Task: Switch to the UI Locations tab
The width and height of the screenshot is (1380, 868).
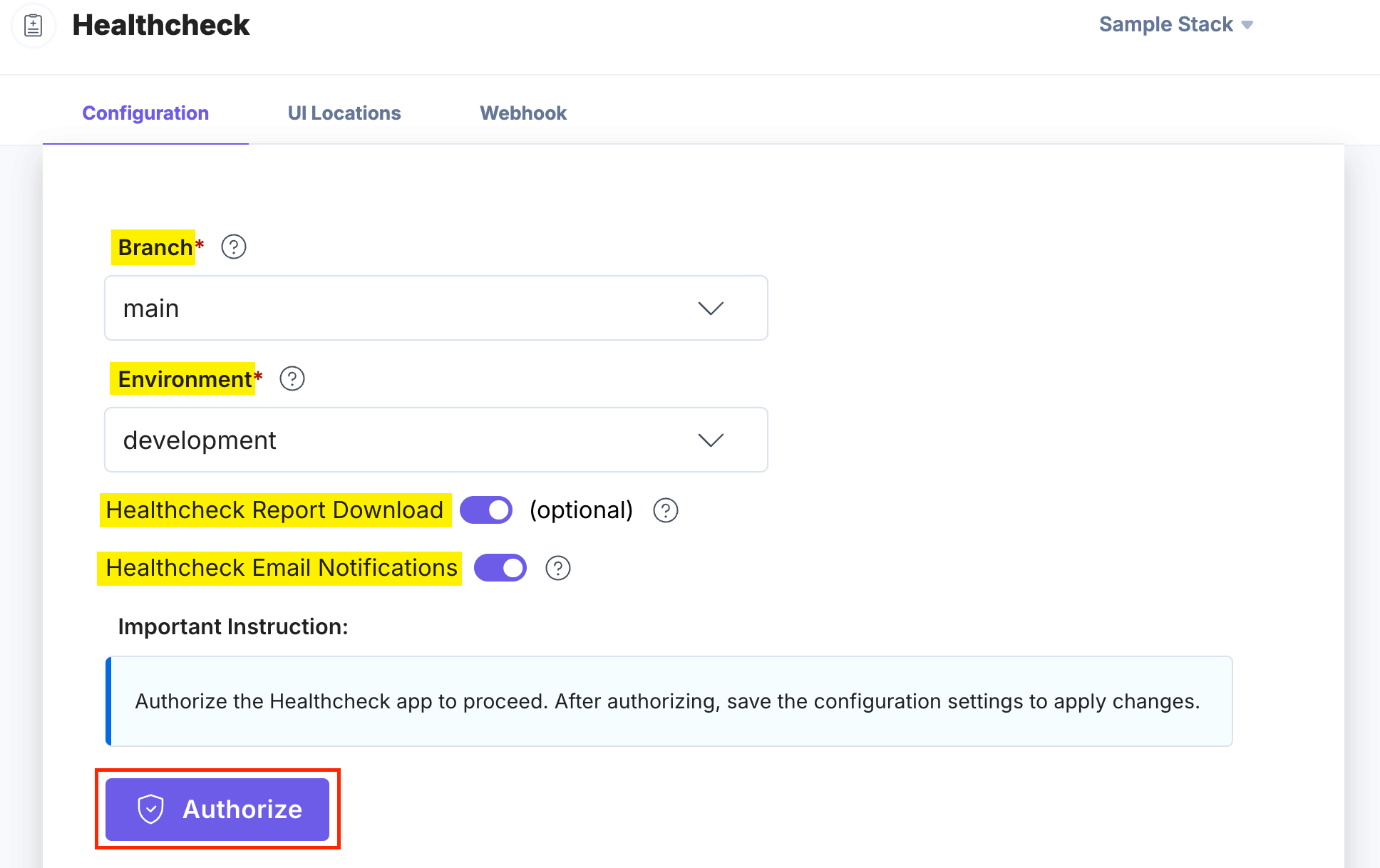Action: tap(344, 113)
